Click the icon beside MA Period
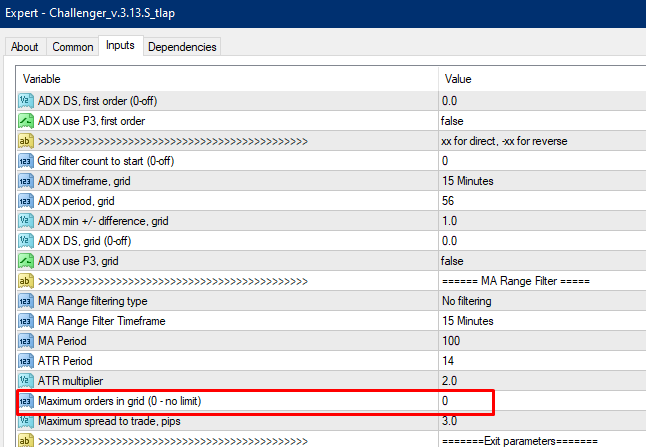The height and width of the screenshot is (447, 646). click(26, 341)
